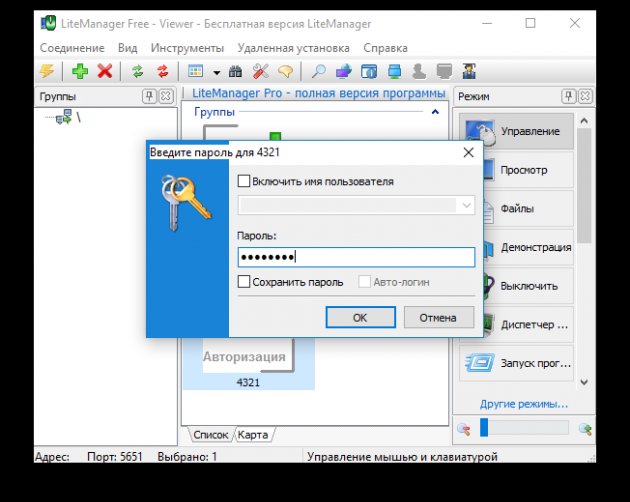This screenshot has height=502, width=630.
Task: Click the green plus add connection icon
Action: point(80,72)
